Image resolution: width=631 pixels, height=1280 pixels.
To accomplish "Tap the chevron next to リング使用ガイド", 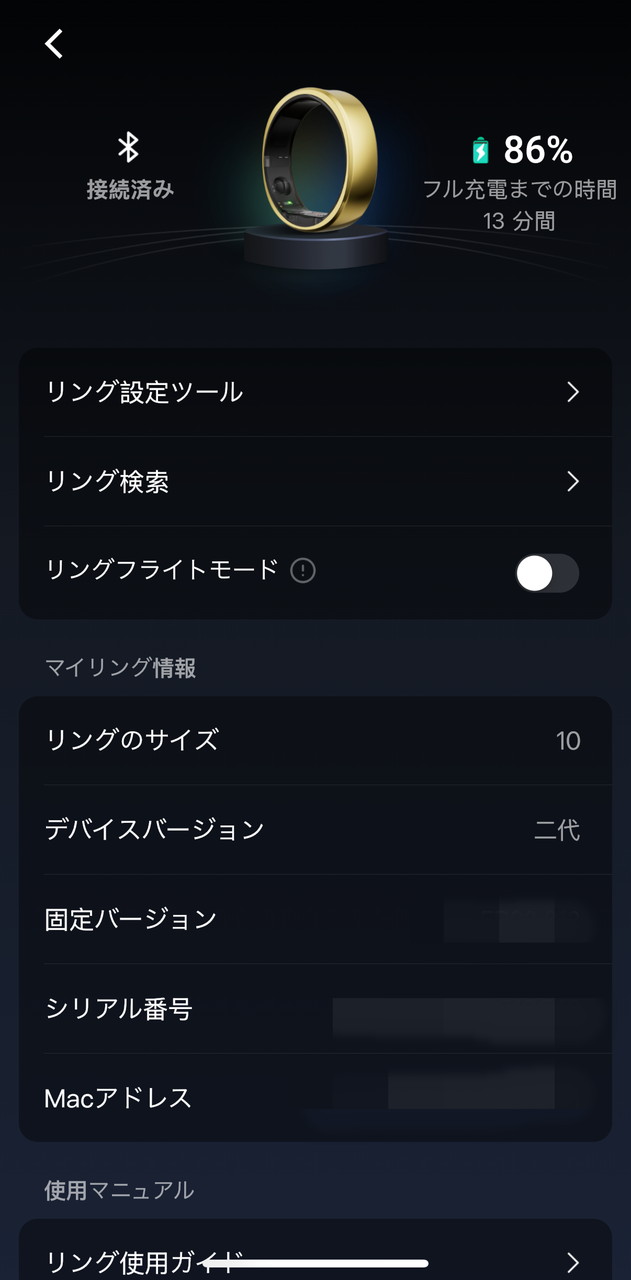I will [573, 1261].
